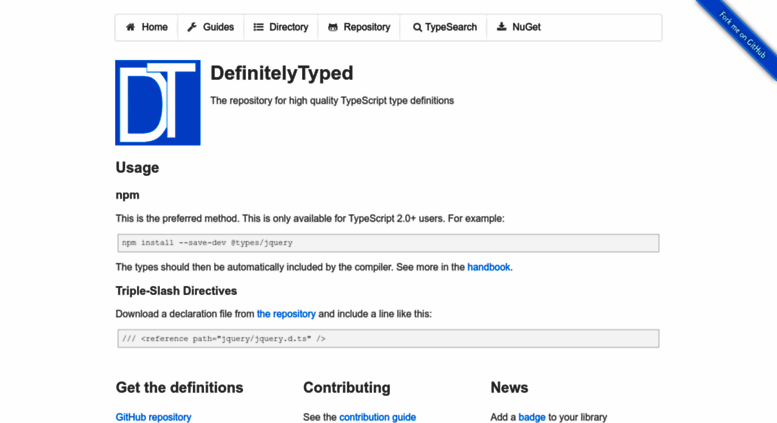Follow the badge link under News
Image resolution: width=777 pixels, height=423 pixels.
pyautogui.click(x=532, y=417)
